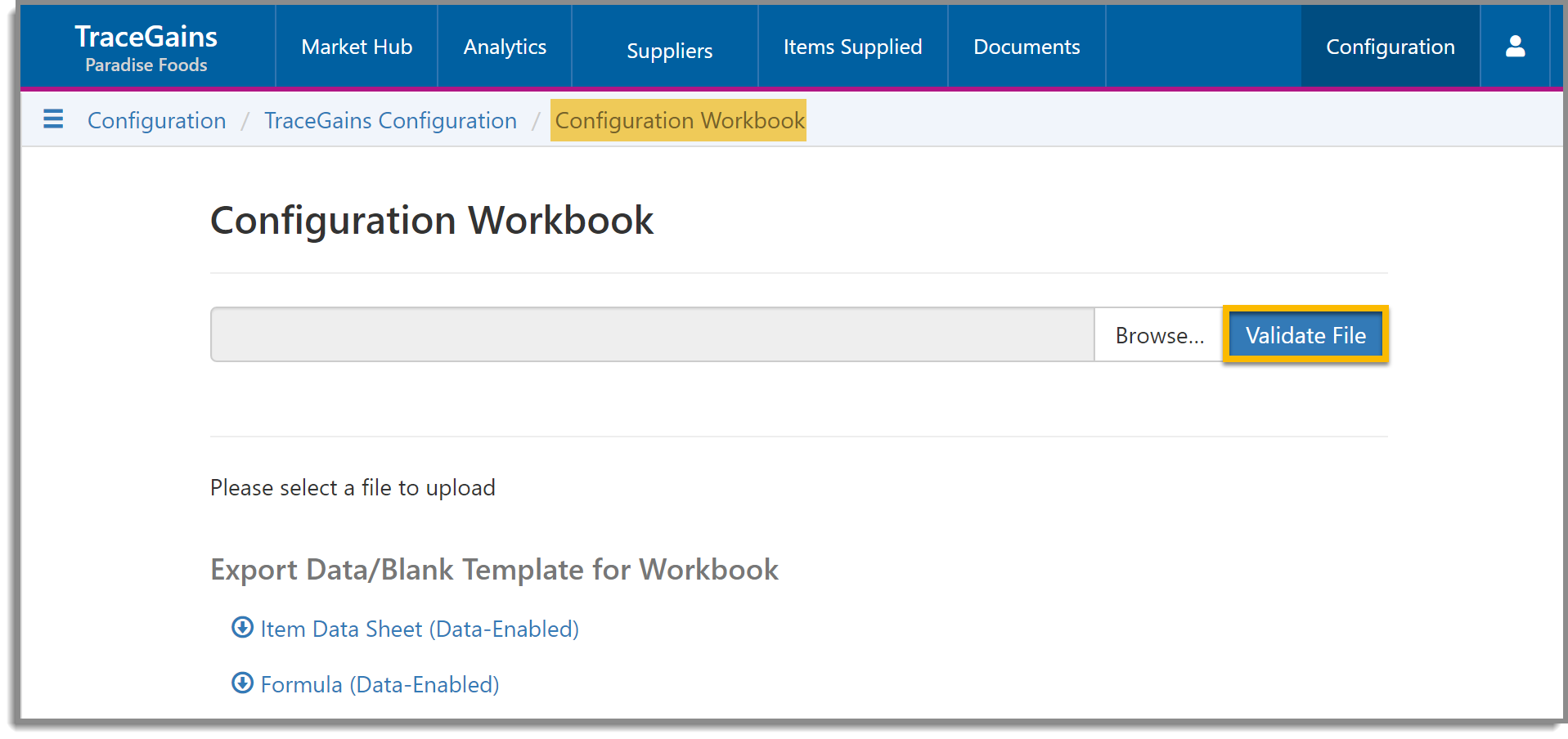This screenshot has width=1568, height=739.
Task: Select Configuration in the top navigation
Action: [x=1390, y=47]
